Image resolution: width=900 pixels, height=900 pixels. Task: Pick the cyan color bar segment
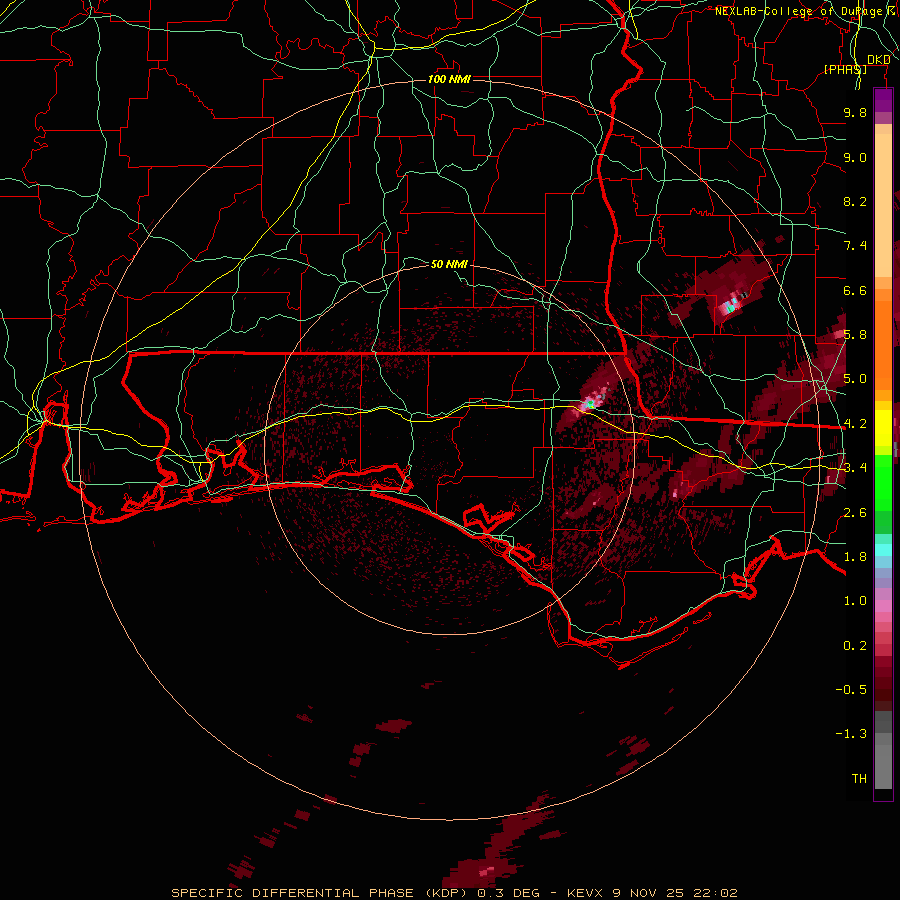pos(883,550)
